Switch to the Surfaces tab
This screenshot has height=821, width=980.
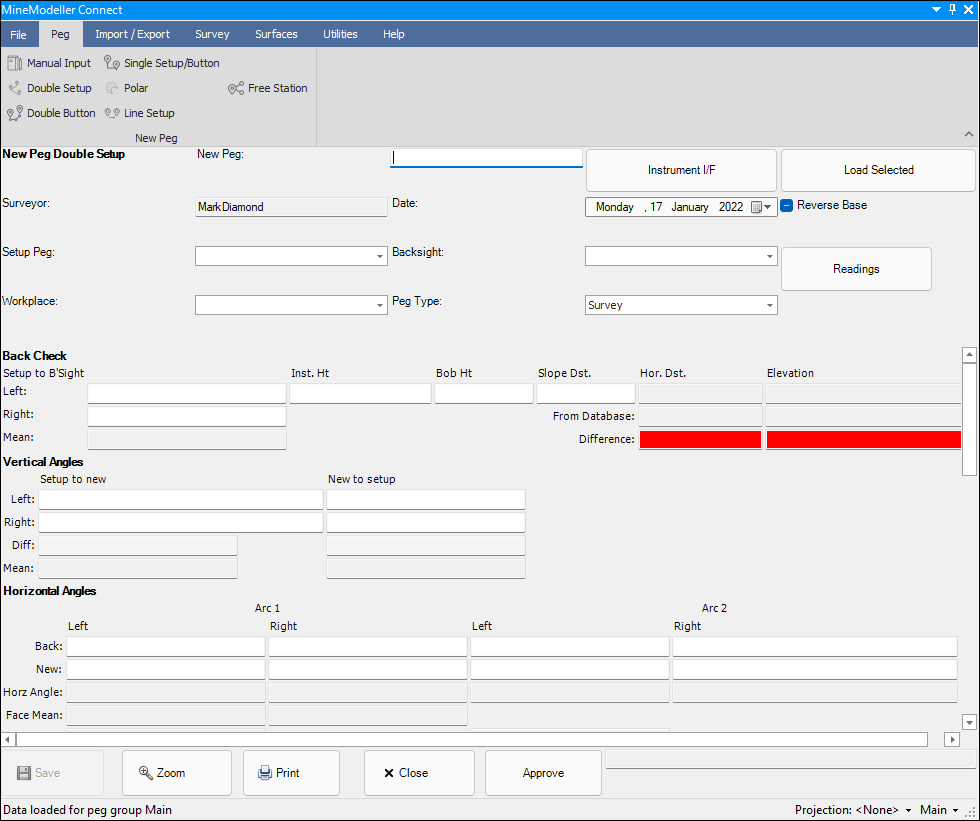(x=276, y=34)
